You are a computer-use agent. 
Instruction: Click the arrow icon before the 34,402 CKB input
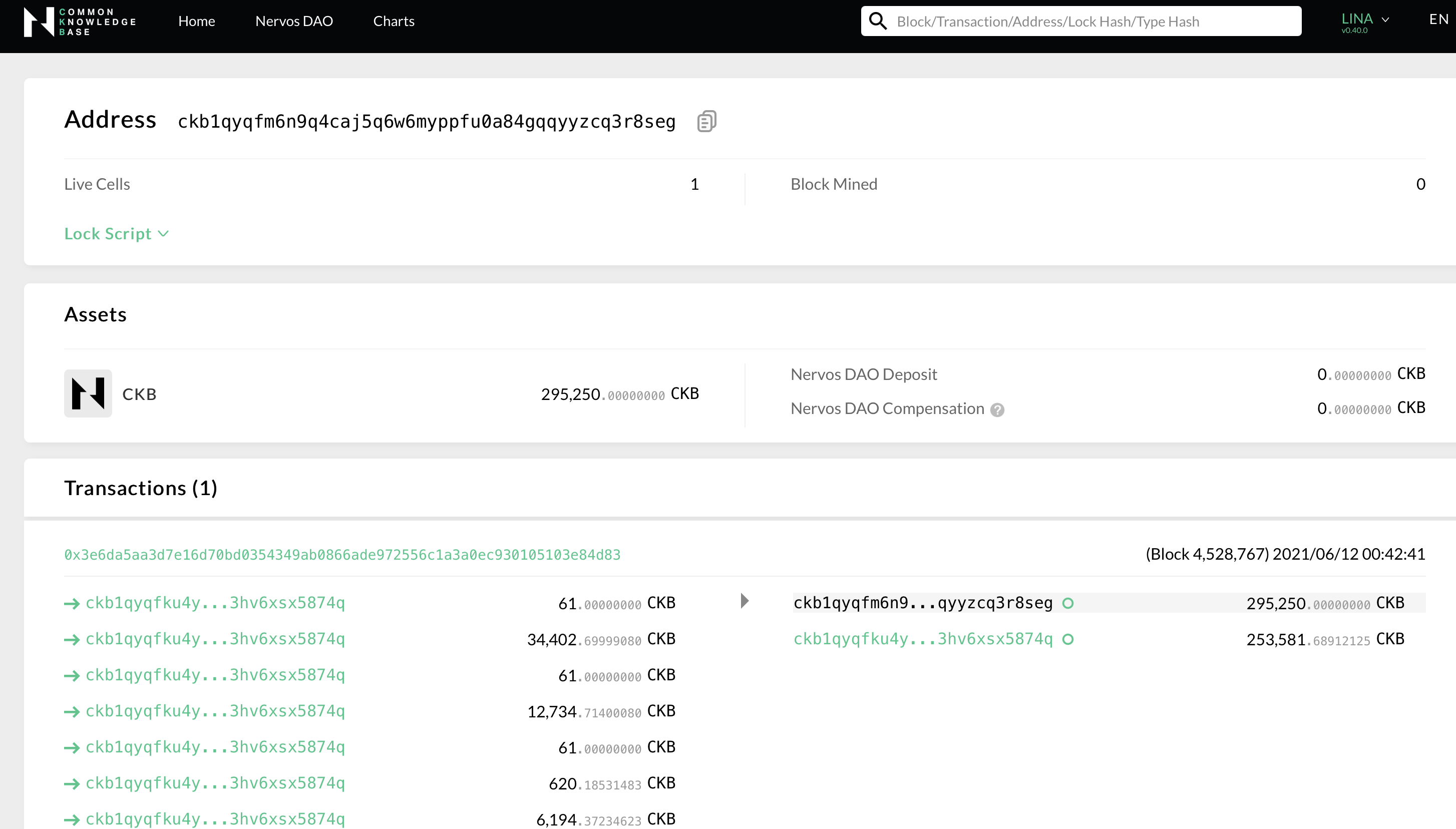click(72, 639)
